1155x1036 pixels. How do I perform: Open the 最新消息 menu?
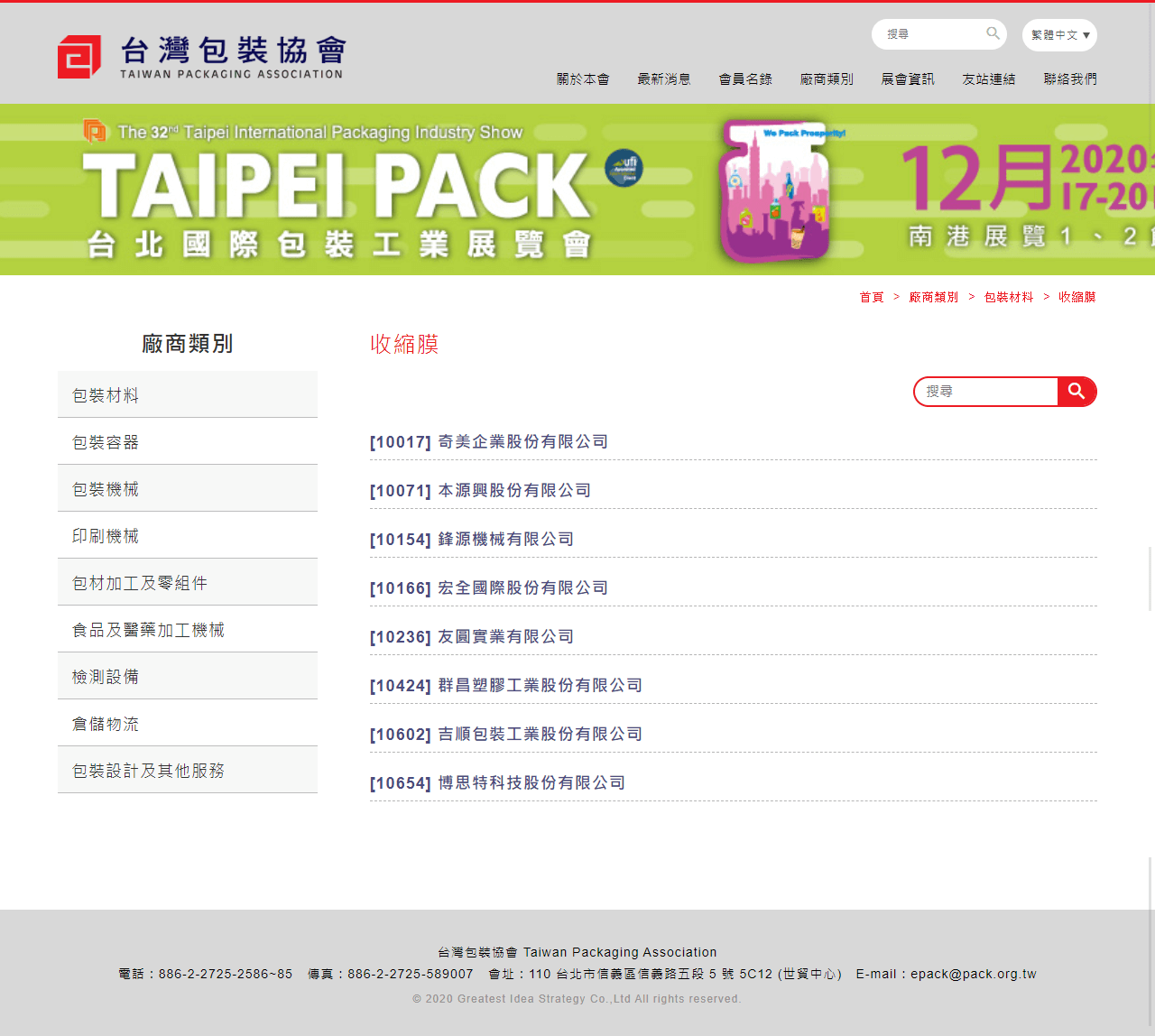pos(664,79)
